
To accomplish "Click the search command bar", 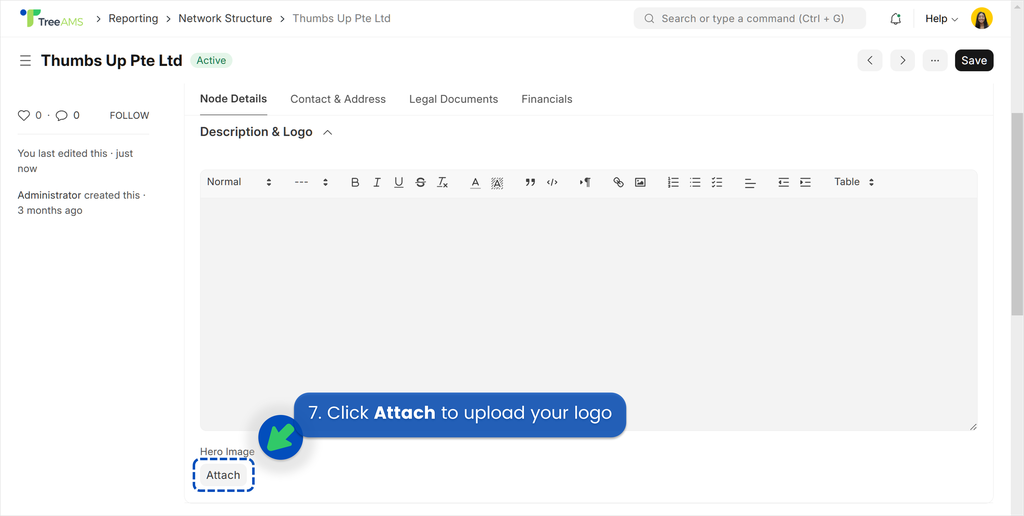I will click(x=749, y=18).
